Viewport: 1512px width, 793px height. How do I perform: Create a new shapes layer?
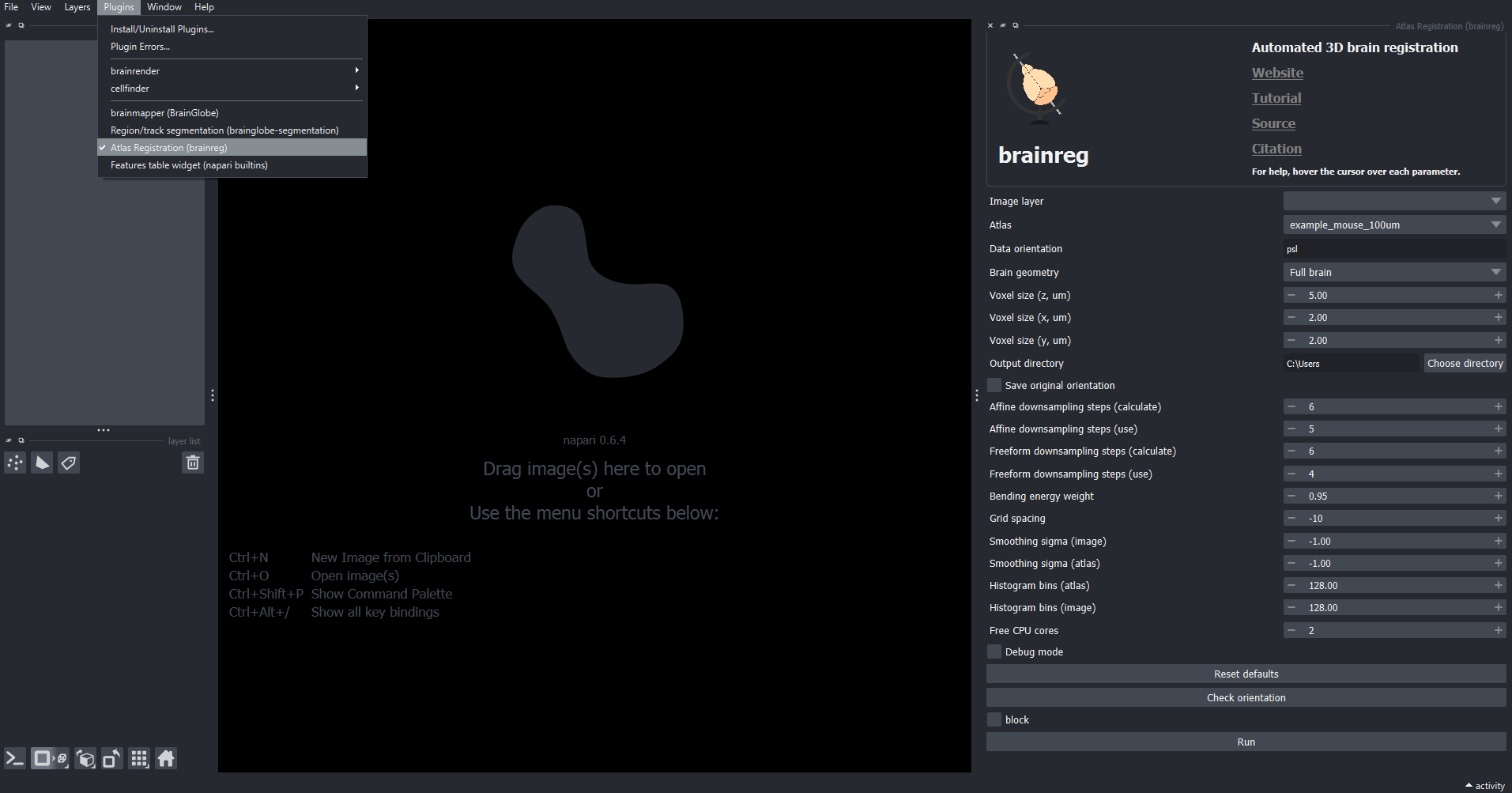[42, 463]
